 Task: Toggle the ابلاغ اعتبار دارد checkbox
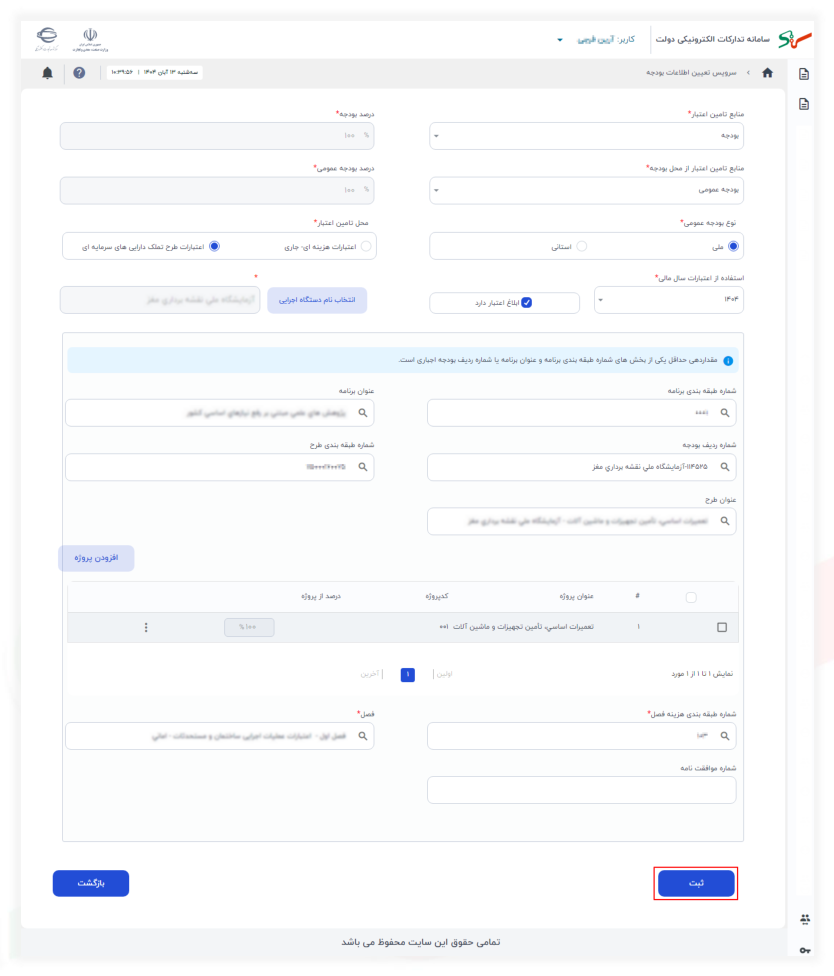tap(527, 303)
